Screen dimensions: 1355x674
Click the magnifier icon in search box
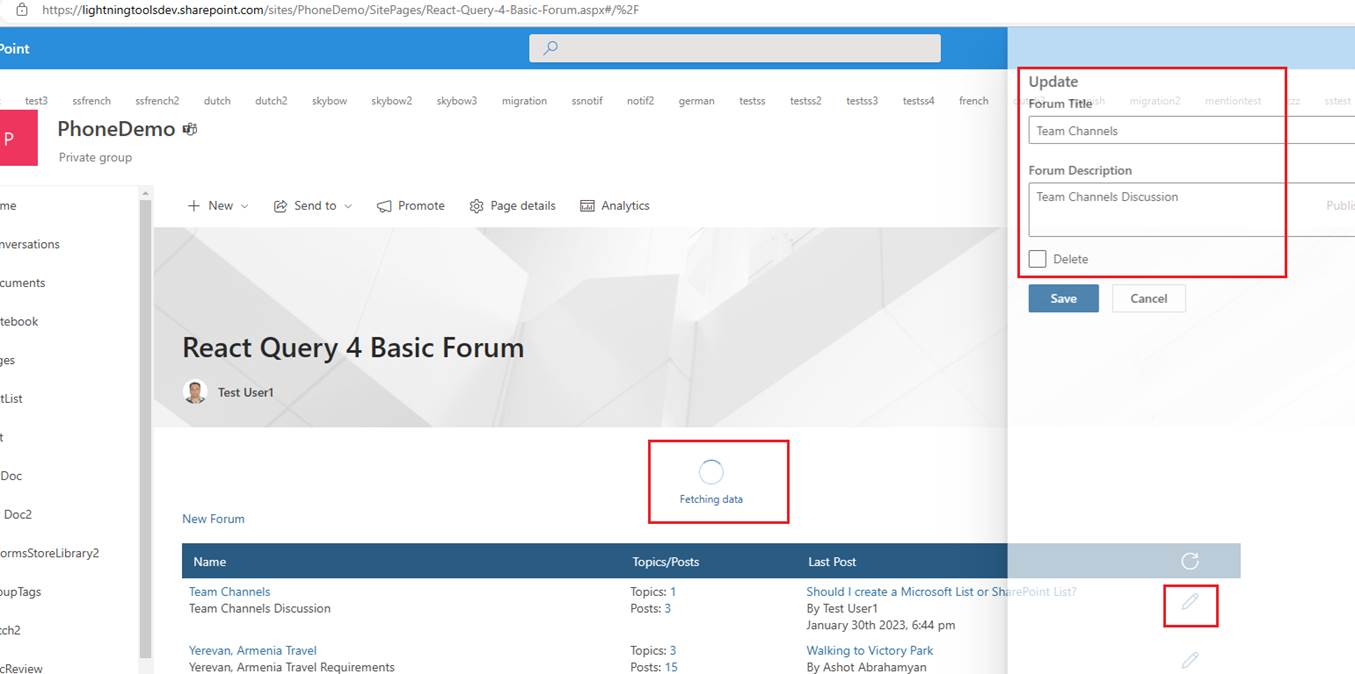(x=550, y=48)
